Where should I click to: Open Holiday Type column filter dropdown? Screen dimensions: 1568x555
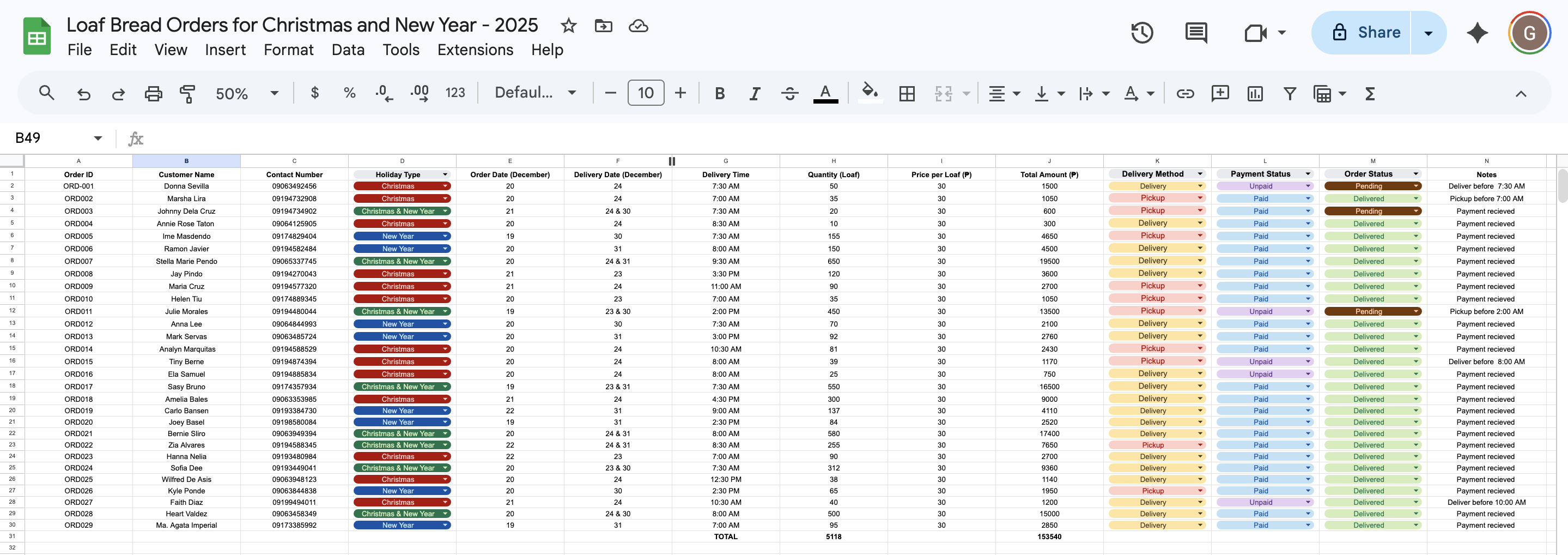point(445,174)
